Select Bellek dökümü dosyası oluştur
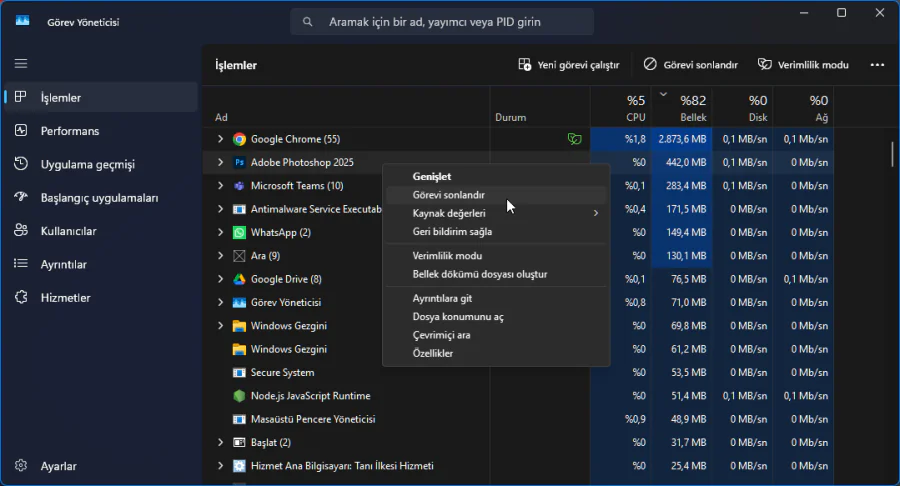Viewport: 900px width, 486px height. (496, 274)
